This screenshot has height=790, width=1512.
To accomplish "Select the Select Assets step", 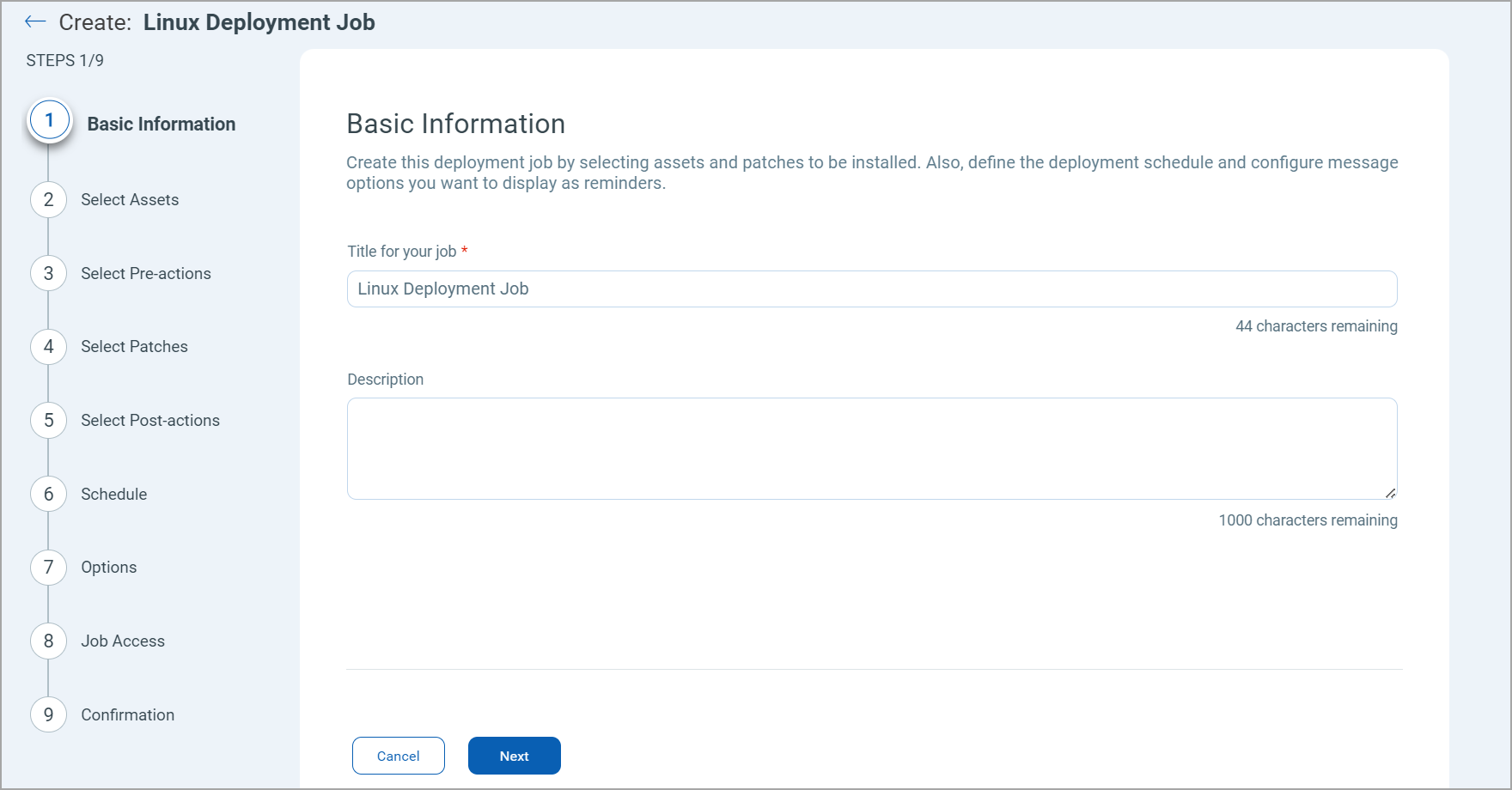I will 48,199.
